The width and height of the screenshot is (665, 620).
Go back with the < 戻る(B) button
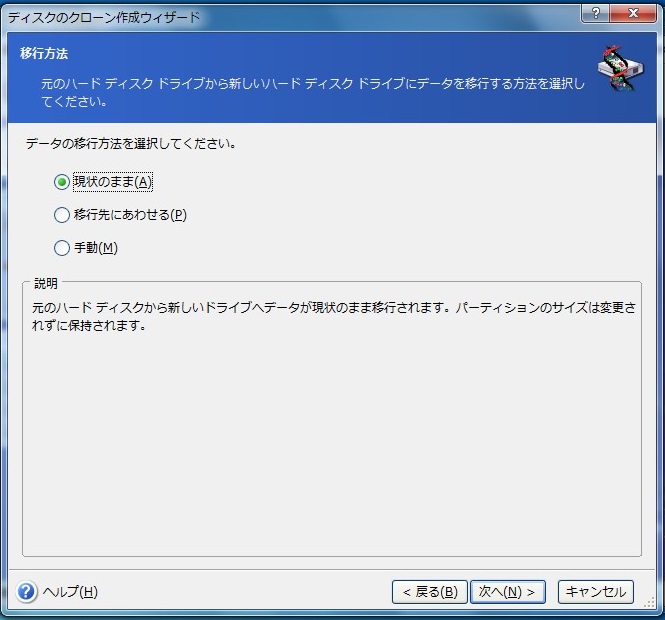pyautogui.click(x=430, y=592)
